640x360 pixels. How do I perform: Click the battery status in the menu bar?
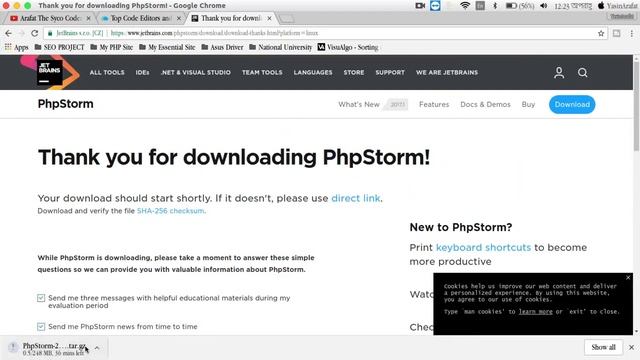[520, 6]
